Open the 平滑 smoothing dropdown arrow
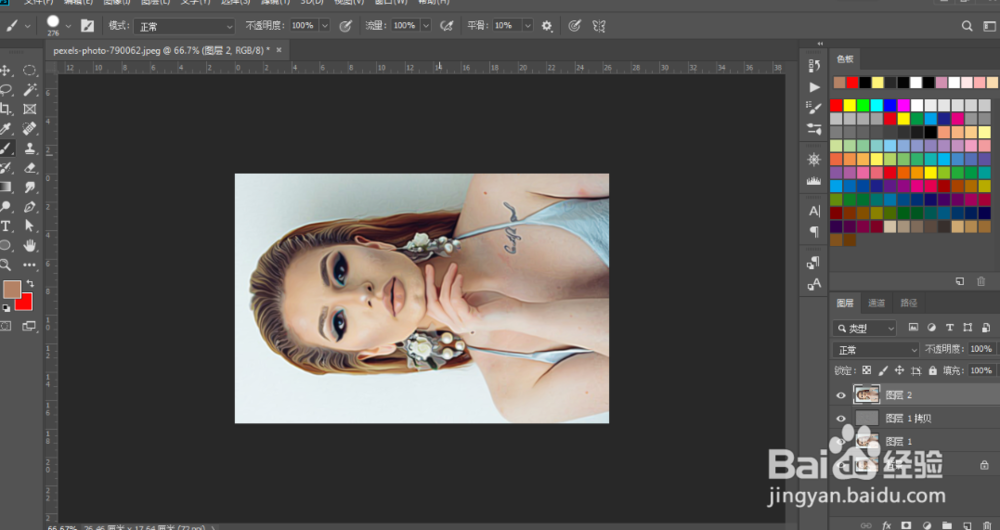 click(x=527, y=26)
